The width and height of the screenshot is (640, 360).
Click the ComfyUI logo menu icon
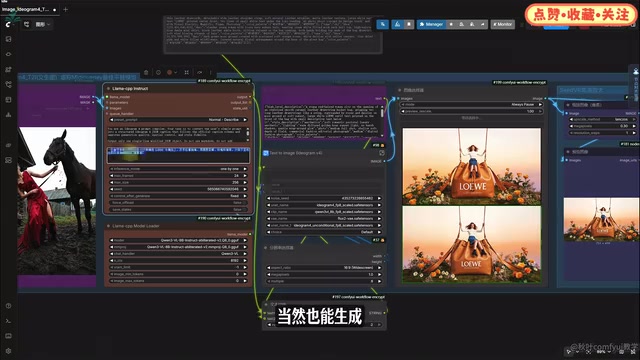tap(8, 24)
